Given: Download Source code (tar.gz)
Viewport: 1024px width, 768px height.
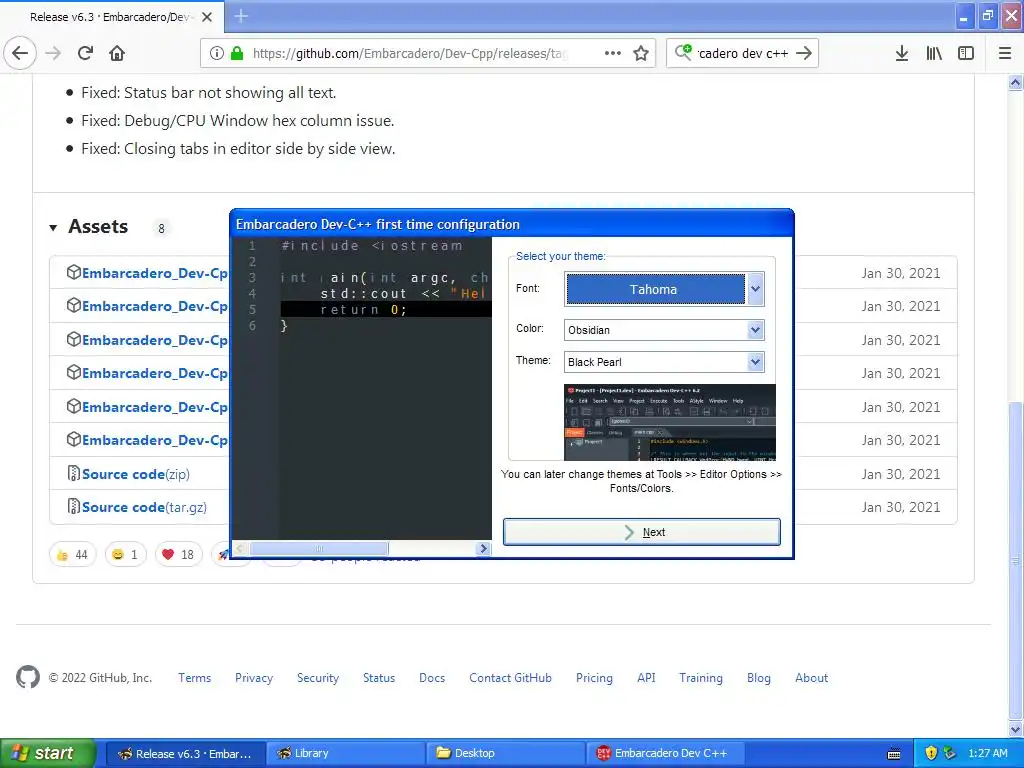Looking at the screenshot, I should coord(144,507).
